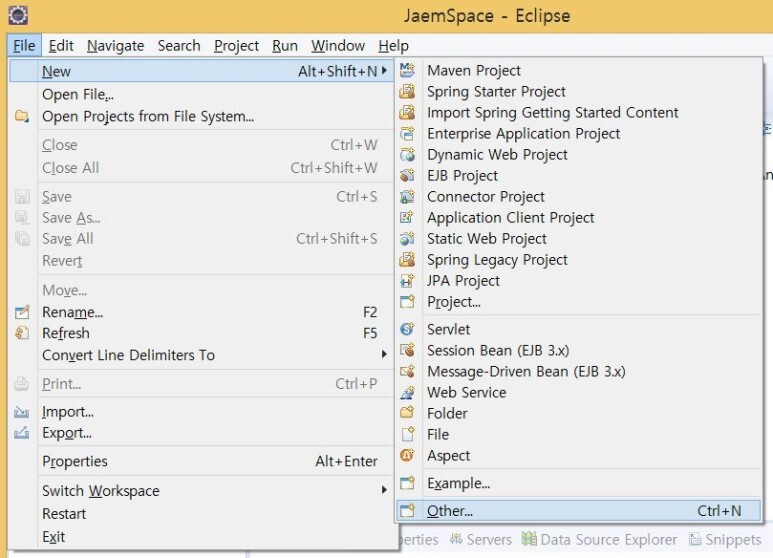
Task: Open the Run menu
Action: click(x=285, y=46)
